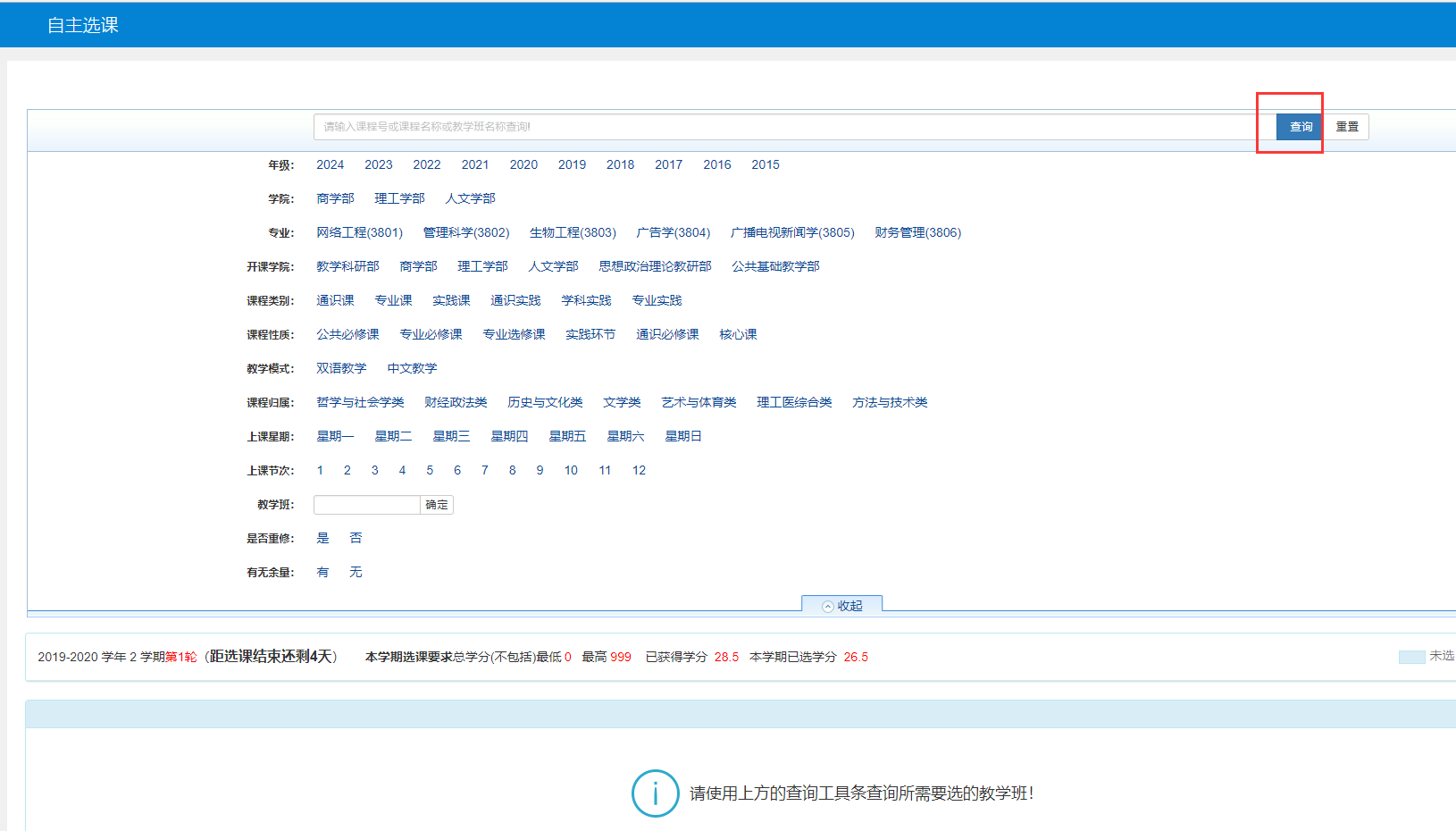The height and width of the screenshot is (831, 1456).
Task: Click the blue info circle icon
Action: coord(655,793)
